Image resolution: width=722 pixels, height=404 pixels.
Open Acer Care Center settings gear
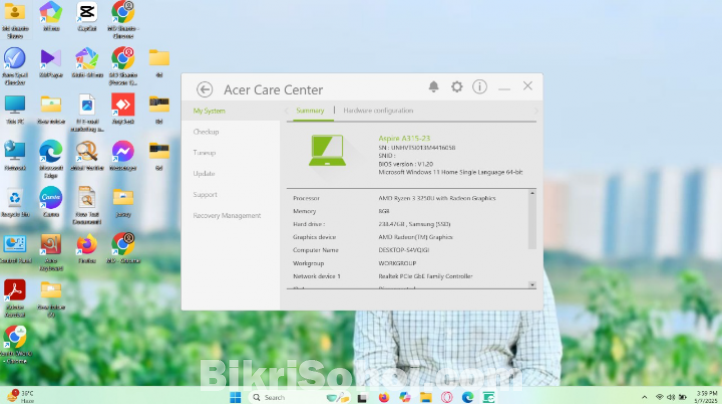coord(456,87)
